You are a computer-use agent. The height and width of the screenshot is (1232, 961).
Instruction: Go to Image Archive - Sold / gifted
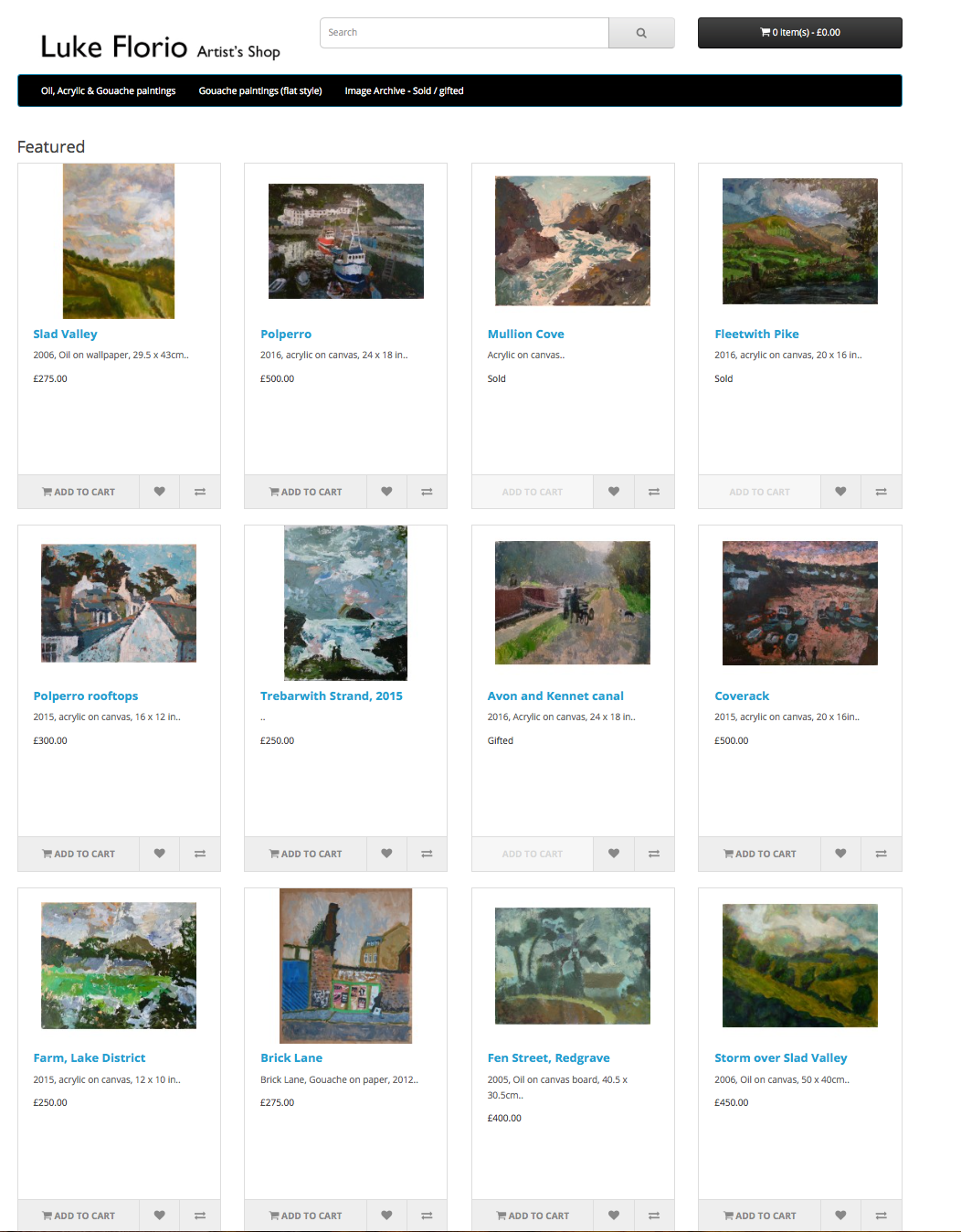click(x=404, y=90)
